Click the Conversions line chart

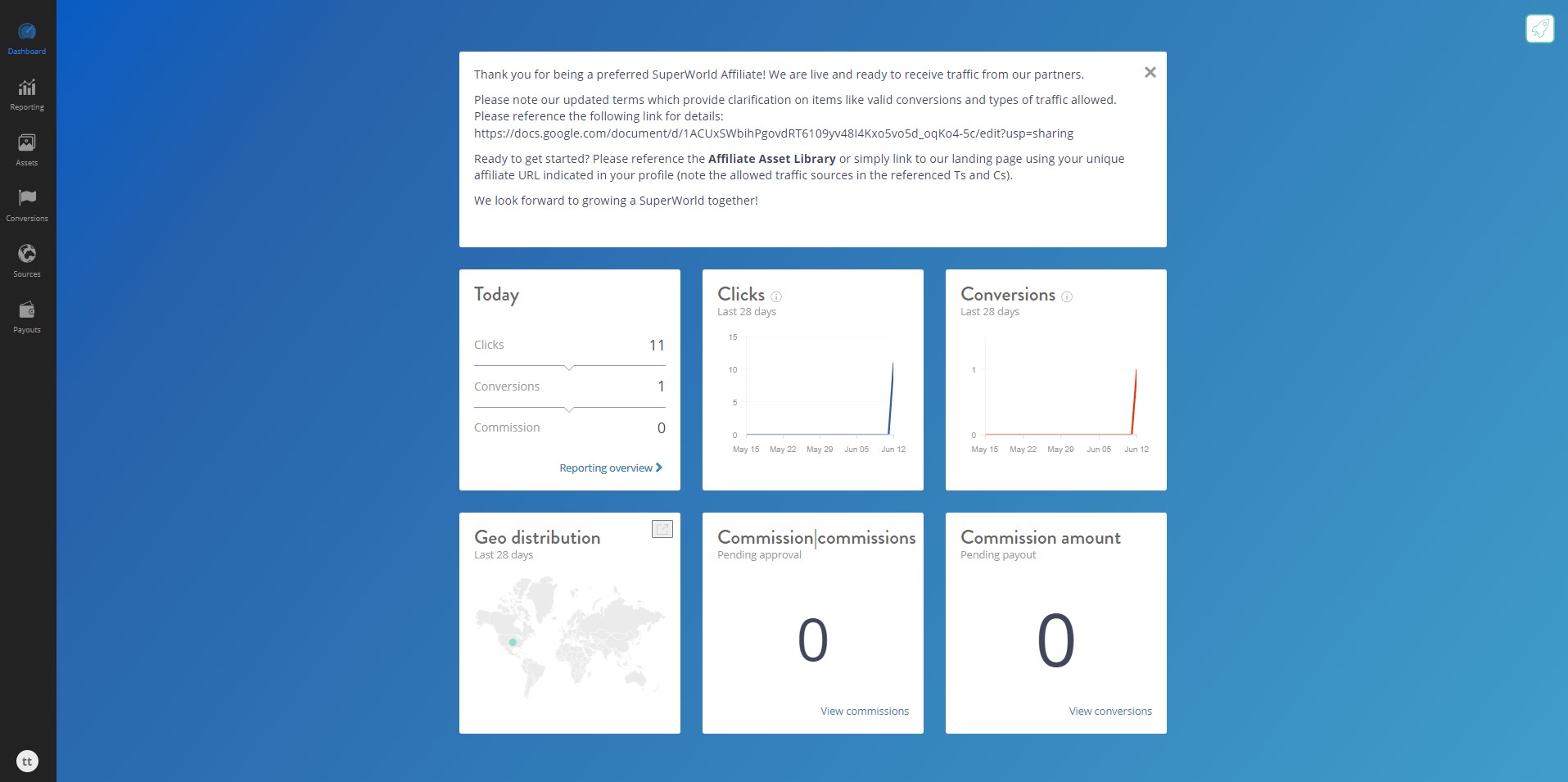point(1060,395)
